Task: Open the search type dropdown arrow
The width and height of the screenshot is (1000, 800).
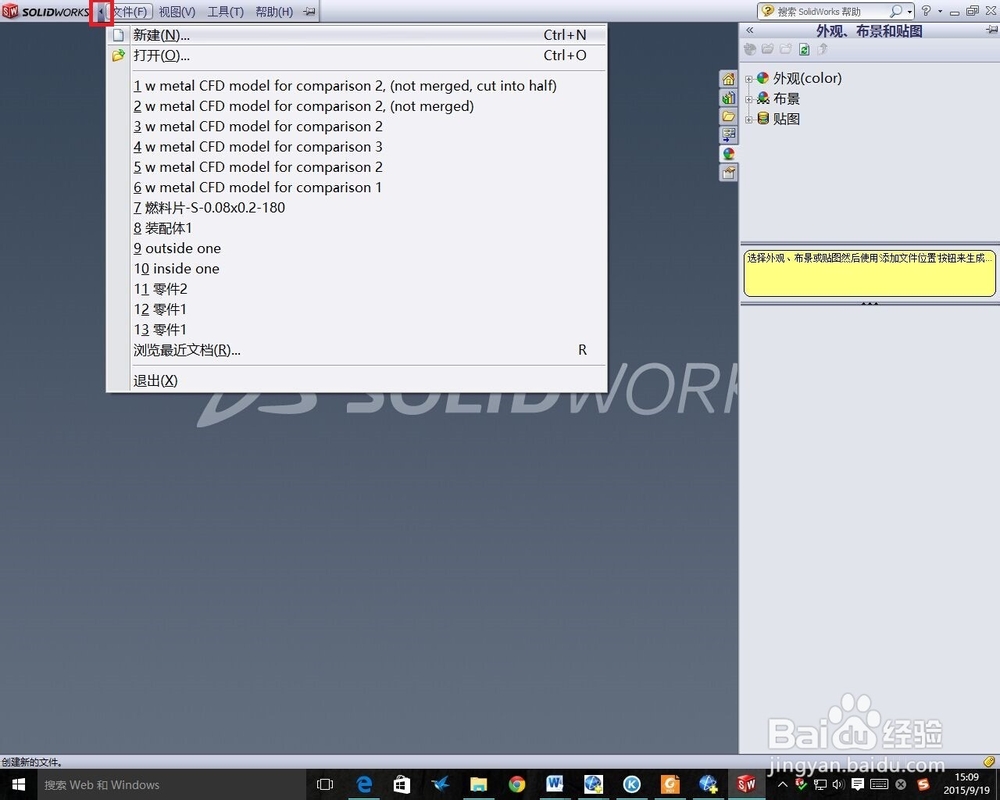Action: (x=909, y=12)
